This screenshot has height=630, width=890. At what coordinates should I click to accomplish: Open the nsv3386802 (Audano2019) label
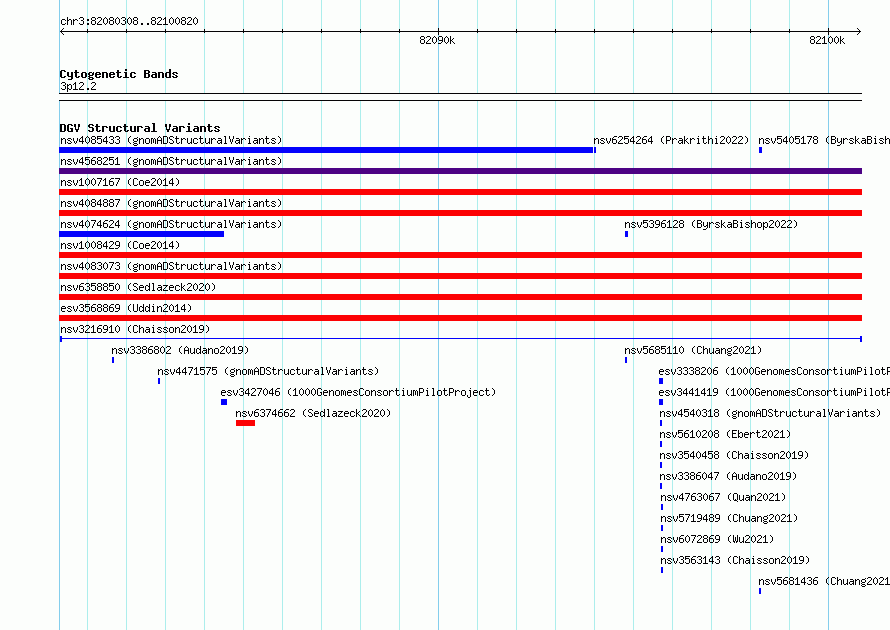(180, 350)
